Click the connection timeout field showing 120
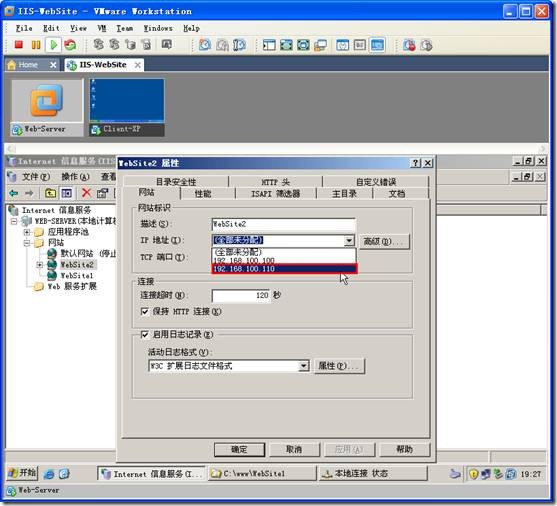 [x=241, y=295]
